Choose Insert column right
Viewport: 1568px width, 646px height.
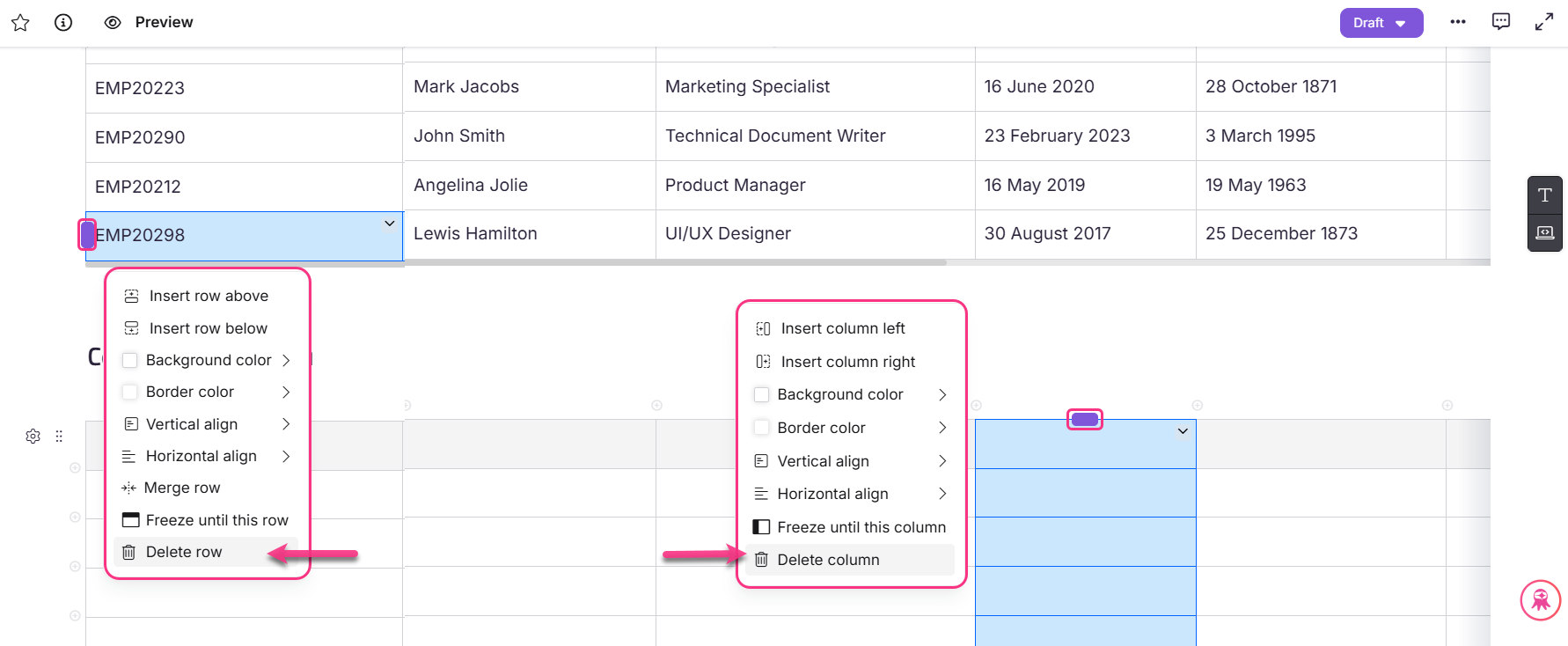tap(850, 362)
